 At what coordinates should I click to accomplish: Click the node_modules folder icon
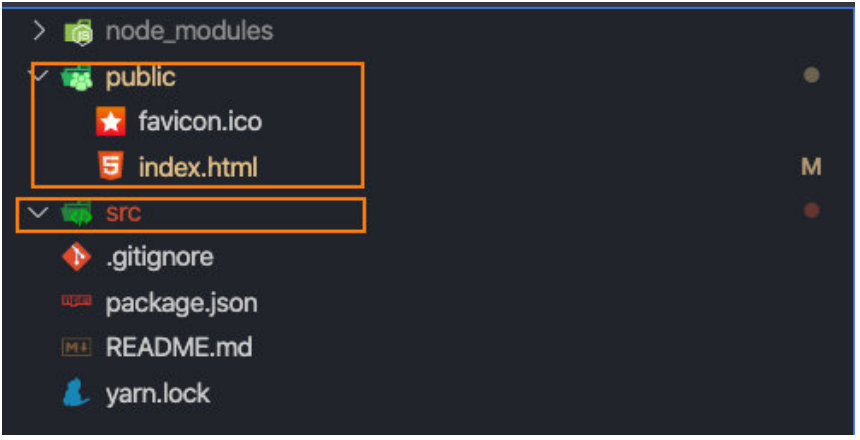[x=77, y=32]
